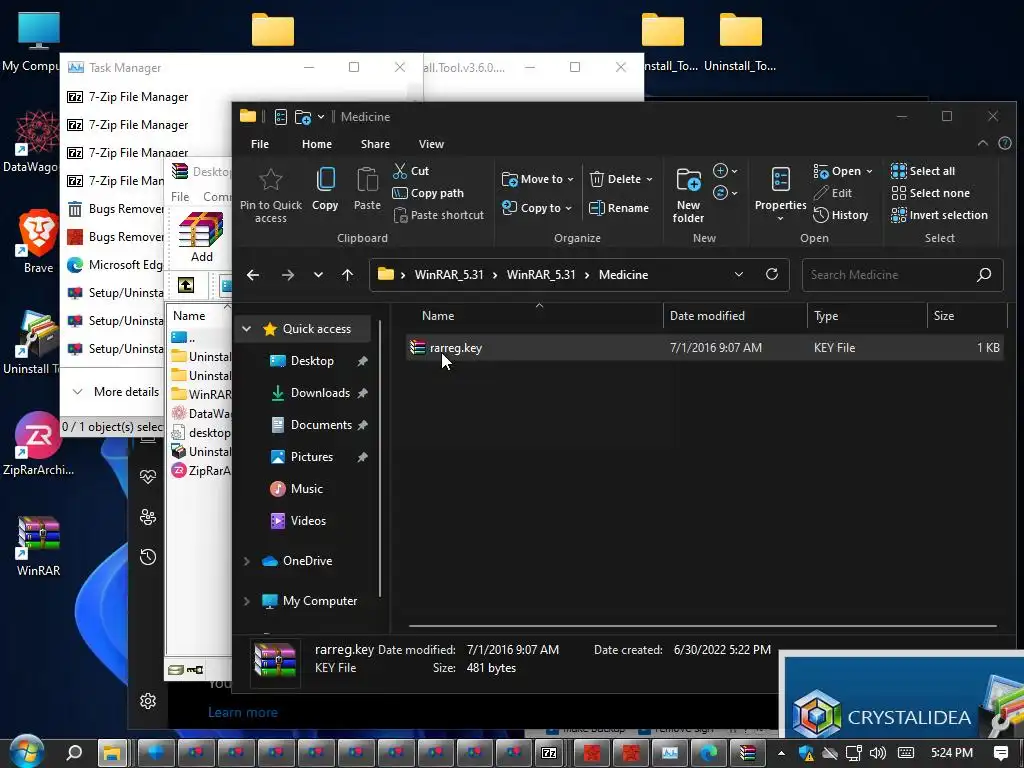Screen dimensions: 1024x768
Task: Click the Add button in WinRAR
Action: tap(201, 237)
